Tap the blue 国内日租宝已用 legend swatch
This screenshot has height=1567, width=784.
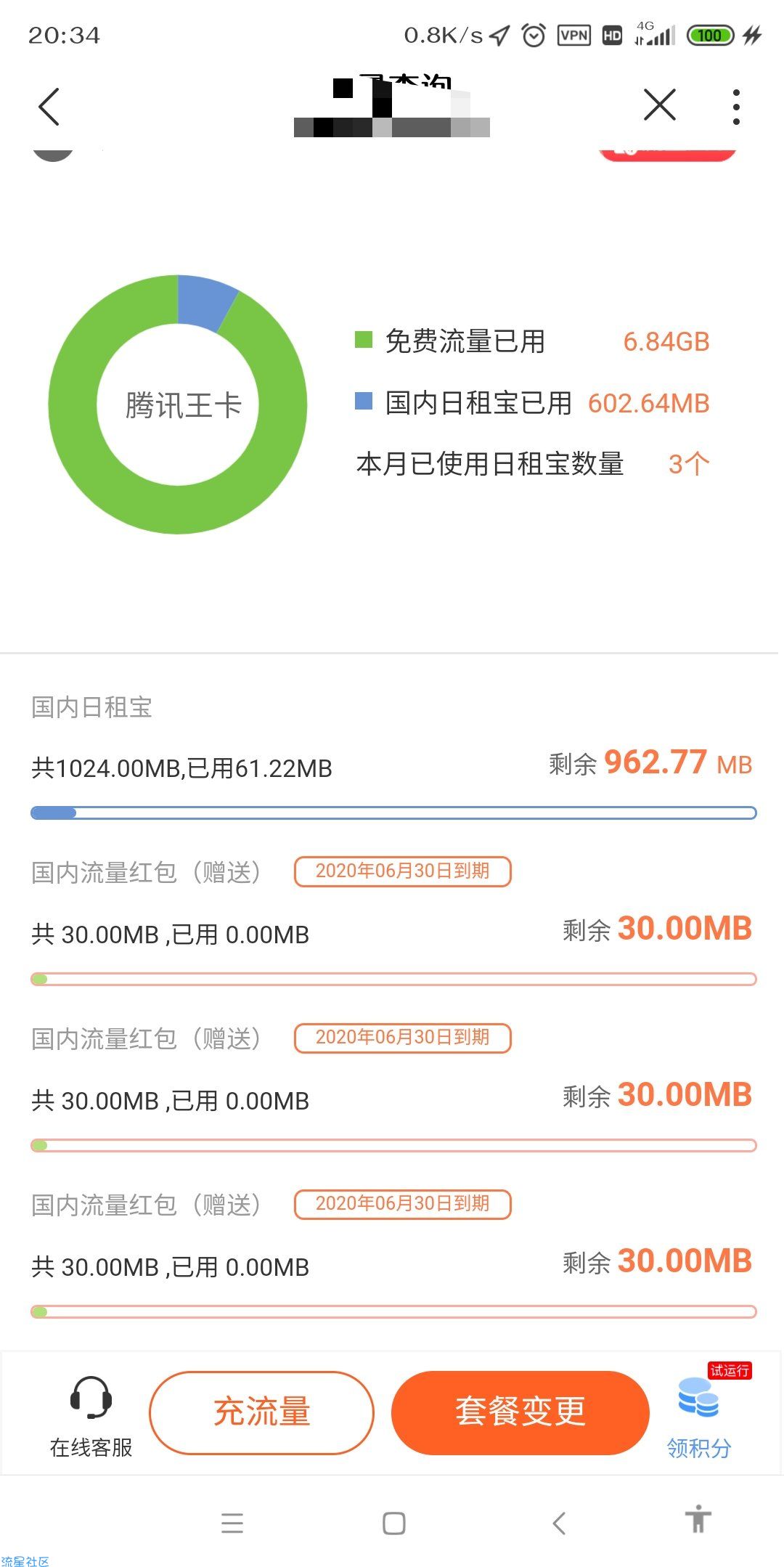click(363, 401)
